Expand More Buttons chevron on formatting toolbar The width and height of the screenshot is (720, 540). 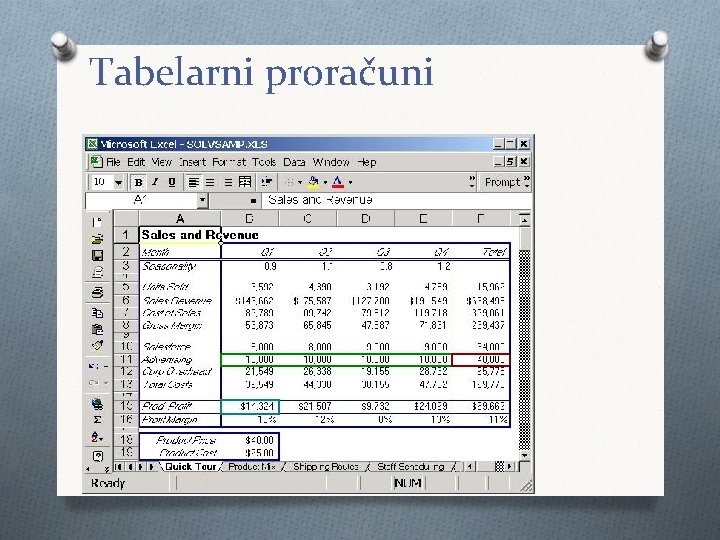tap(472, 182)
